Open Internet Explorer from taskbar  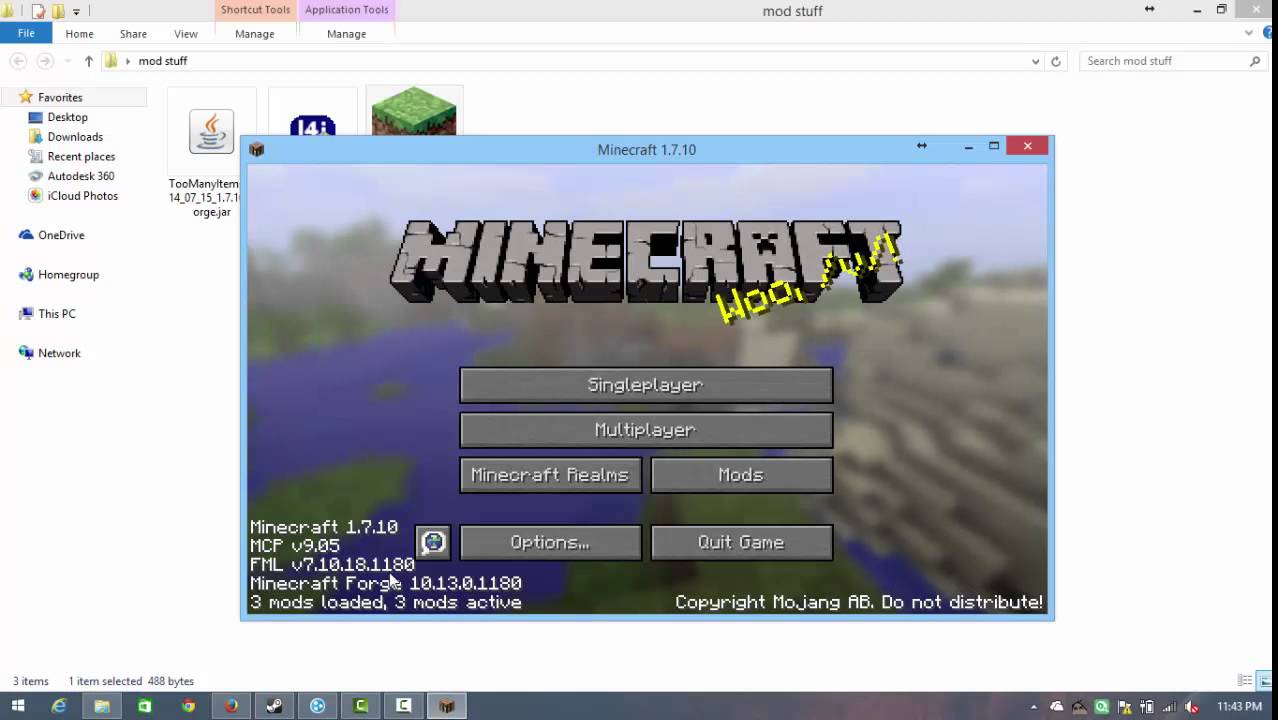click(59, 706)
